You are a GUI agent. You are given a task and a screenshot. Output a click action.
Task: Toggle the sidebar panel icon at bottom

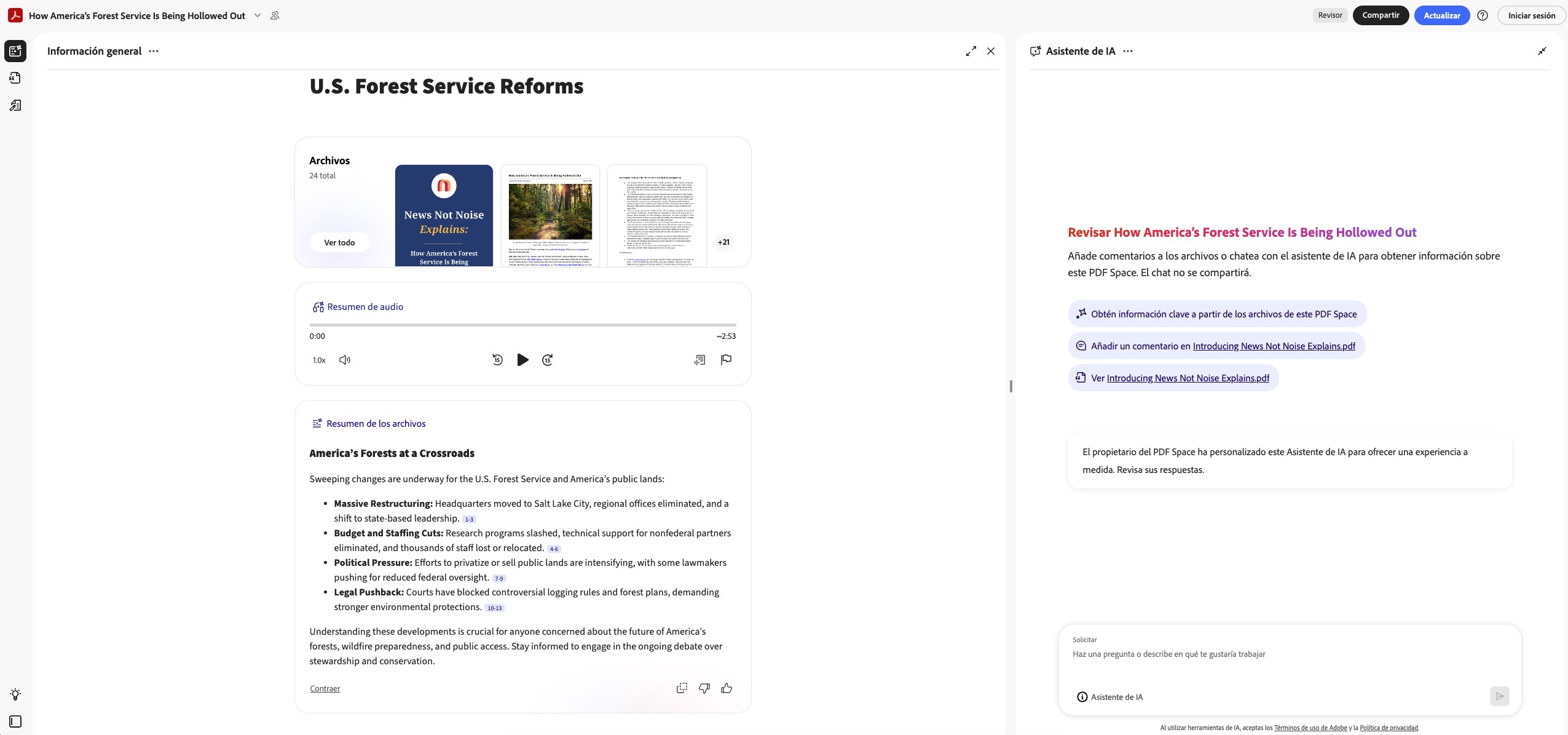pos(15,721)
